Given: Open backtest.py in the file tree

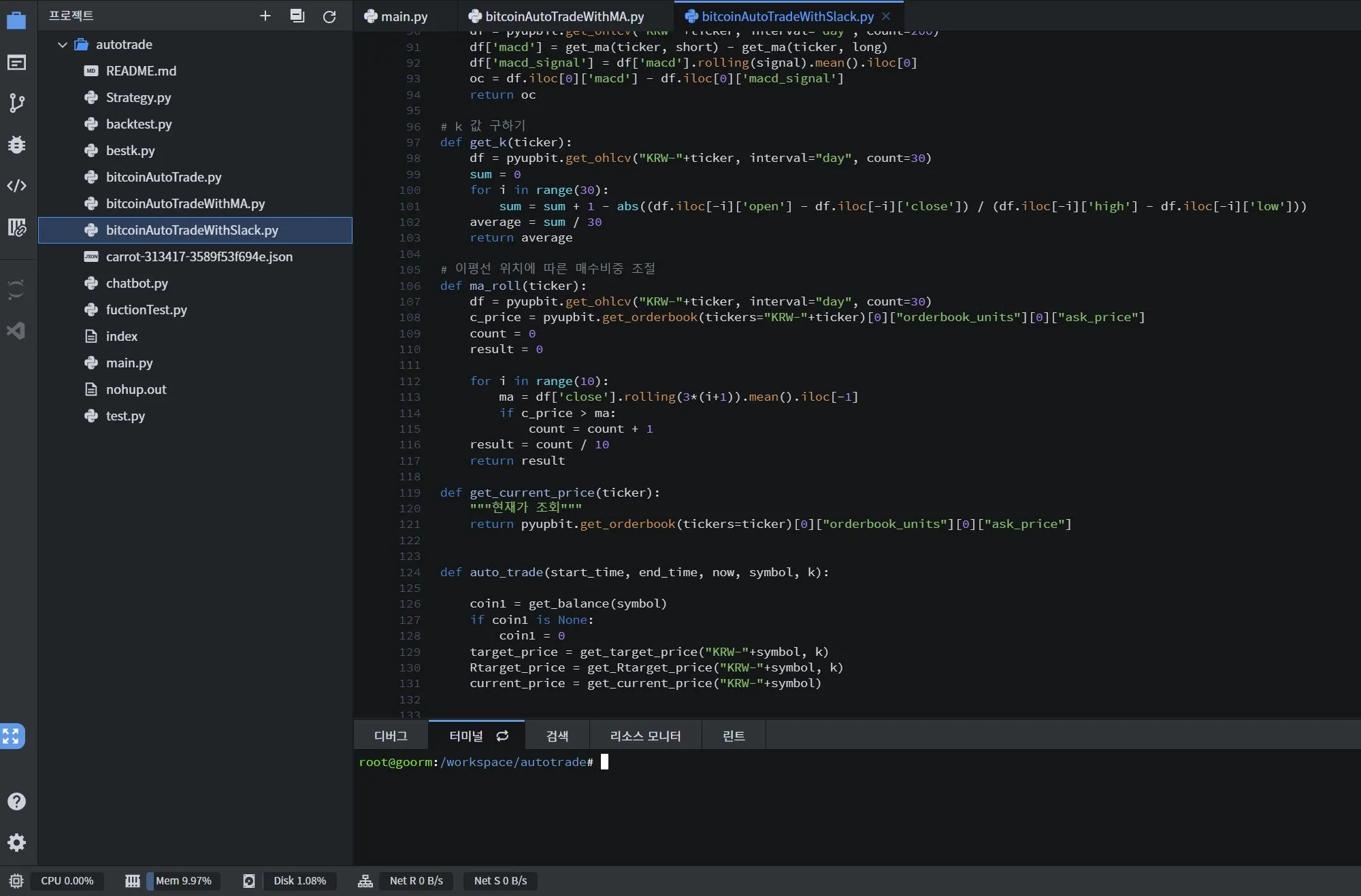Looking at the screenshot, I should coord(195,124).
